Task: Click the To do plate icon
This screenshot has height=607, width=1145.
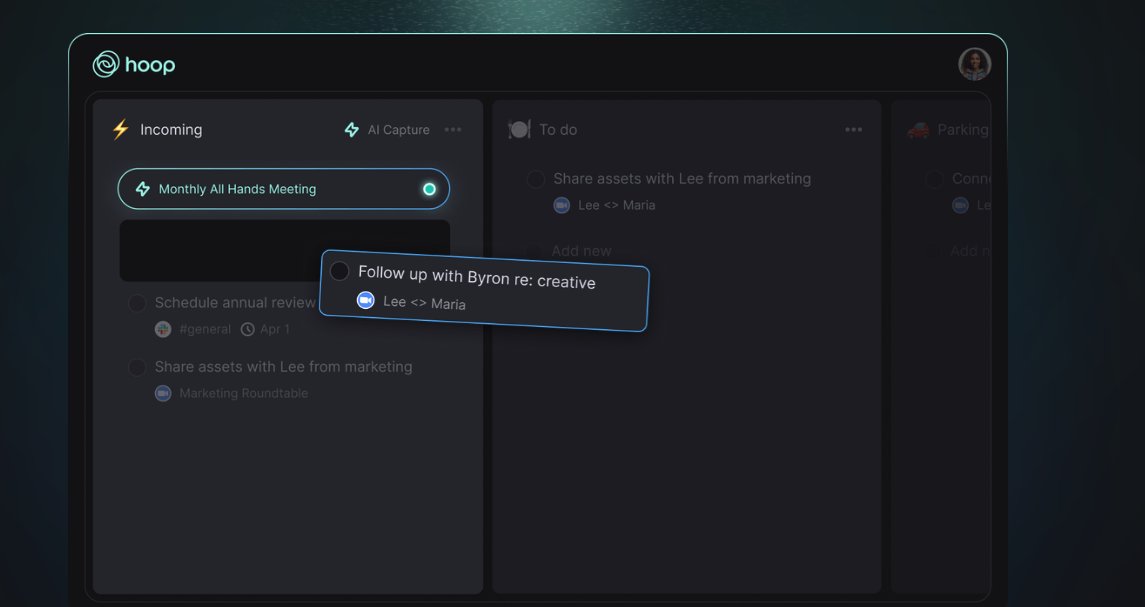Action: pos(519,129)
